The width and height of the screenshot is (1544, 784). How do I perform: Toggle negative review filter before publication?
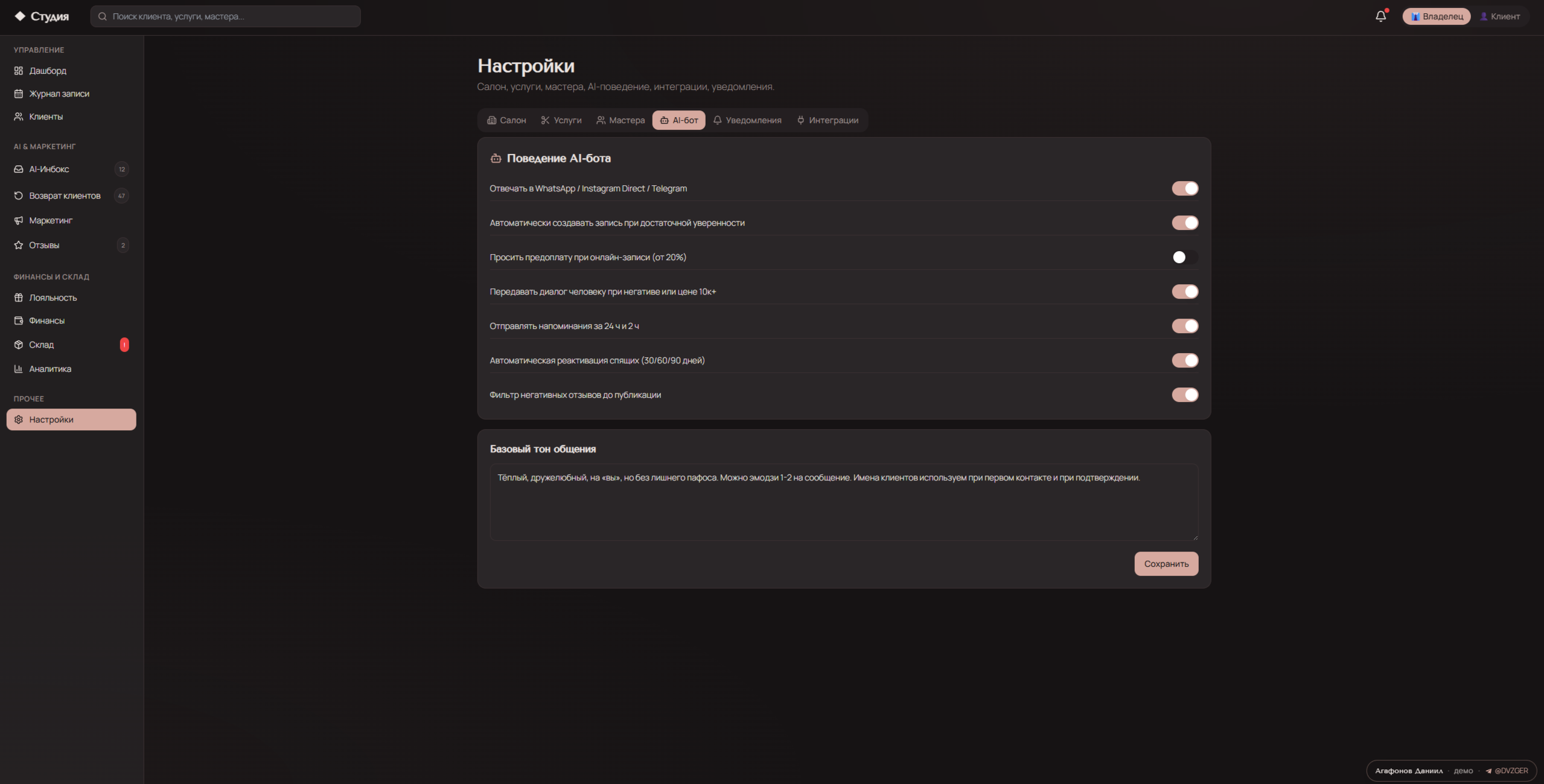1185,395
